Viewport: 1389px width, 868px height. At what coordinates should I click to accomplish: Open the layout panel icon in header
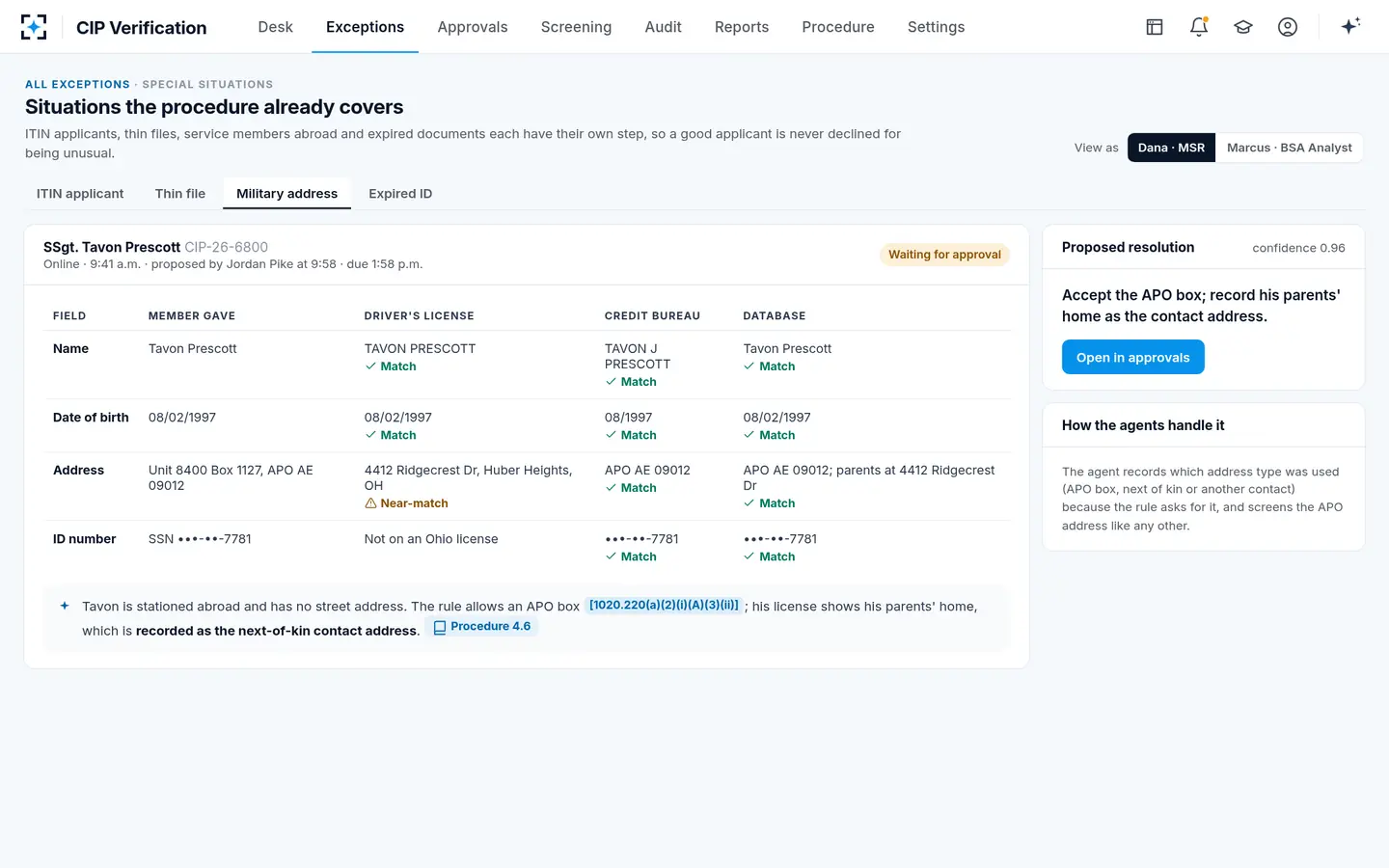point(1155,27)
